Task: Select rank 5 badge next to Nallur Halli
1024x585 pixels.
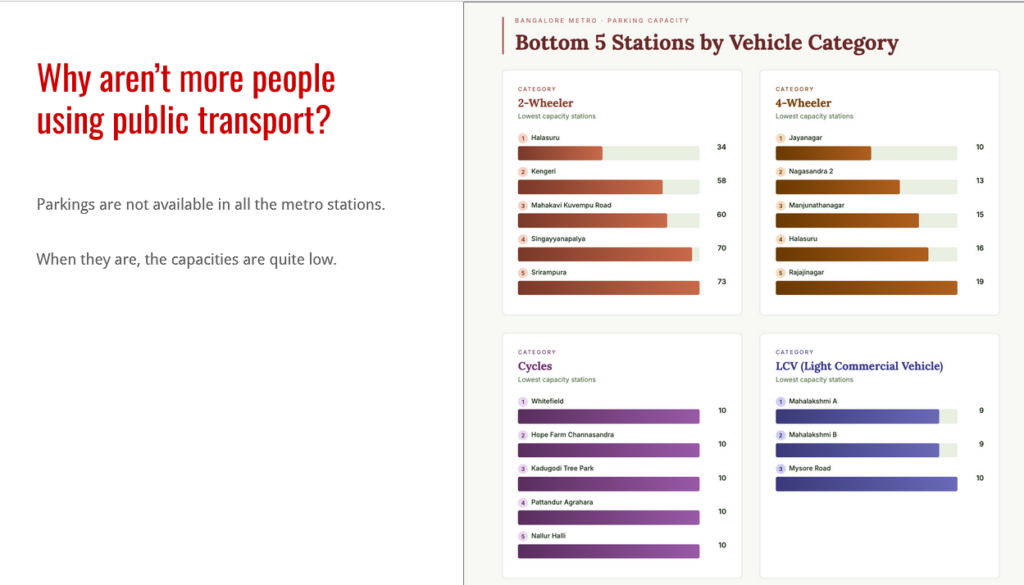Action: 522,536
